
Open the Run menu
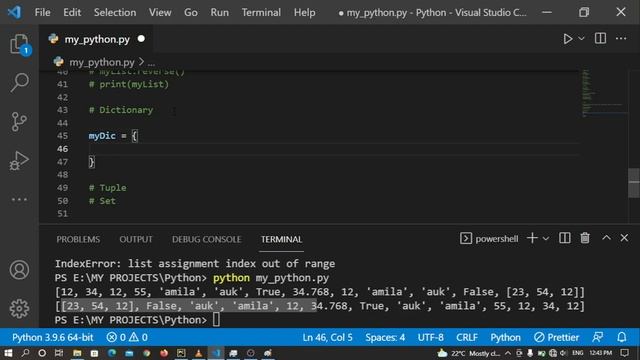tap(220, 12)
